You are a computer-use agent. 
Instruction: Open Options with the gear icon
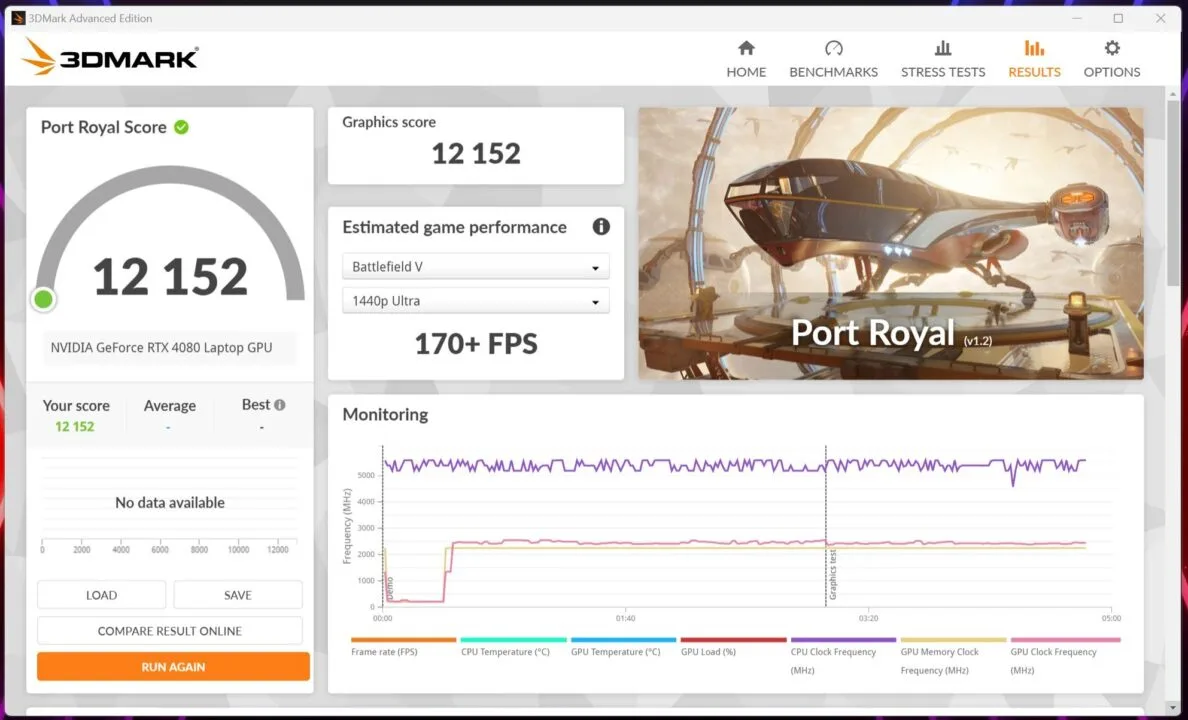[x=1112, y=49]
